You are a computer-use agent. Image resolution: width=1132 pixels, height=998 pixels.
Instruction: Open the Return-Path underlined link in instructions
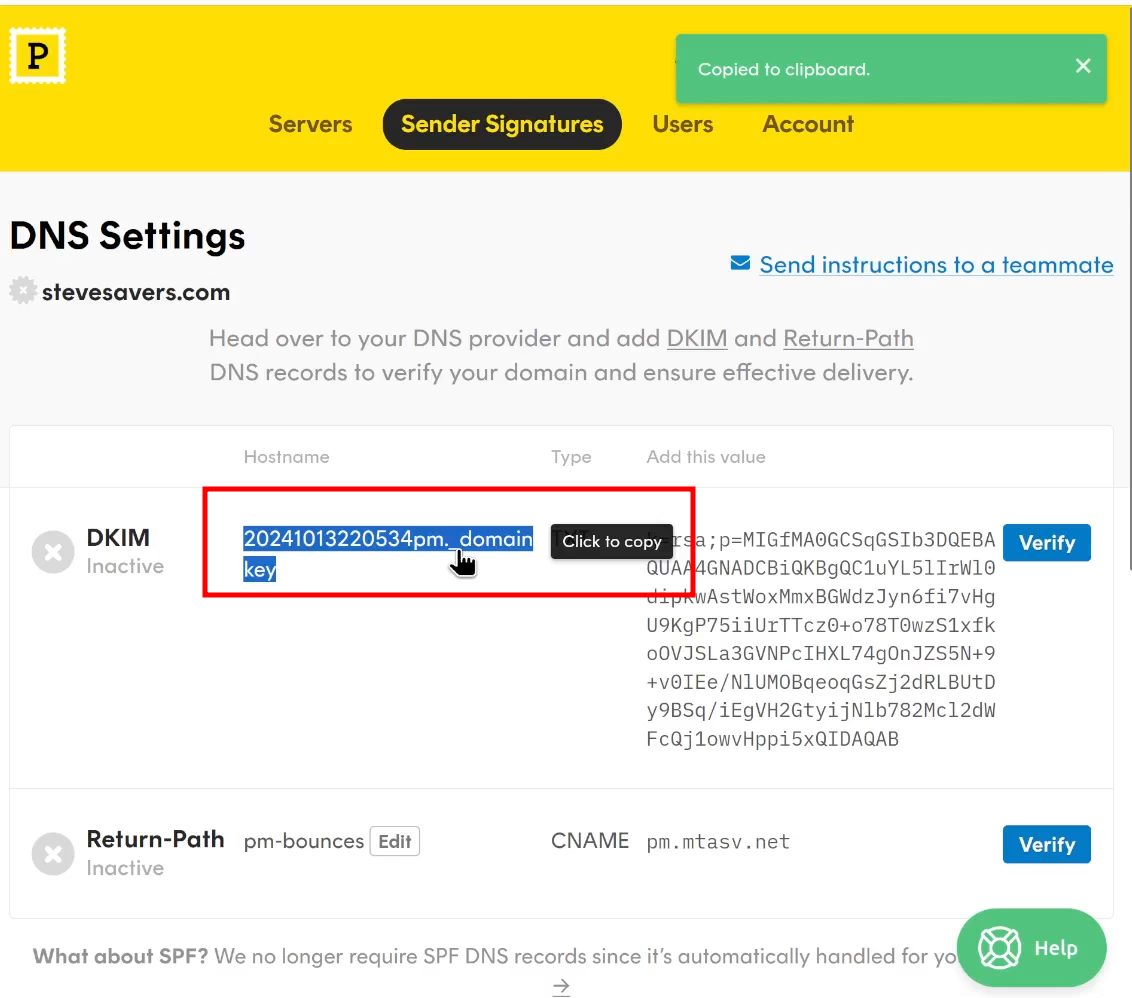[848, 338]
